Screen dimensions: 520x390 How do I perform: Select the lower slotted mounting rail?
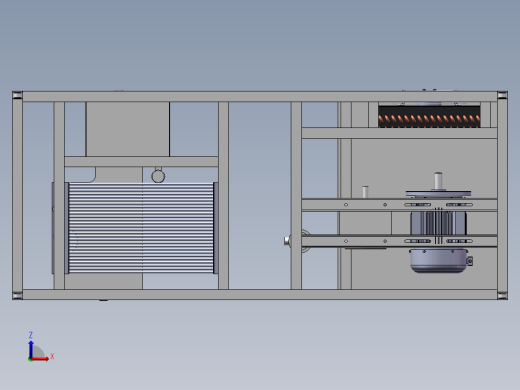(399, 241)
